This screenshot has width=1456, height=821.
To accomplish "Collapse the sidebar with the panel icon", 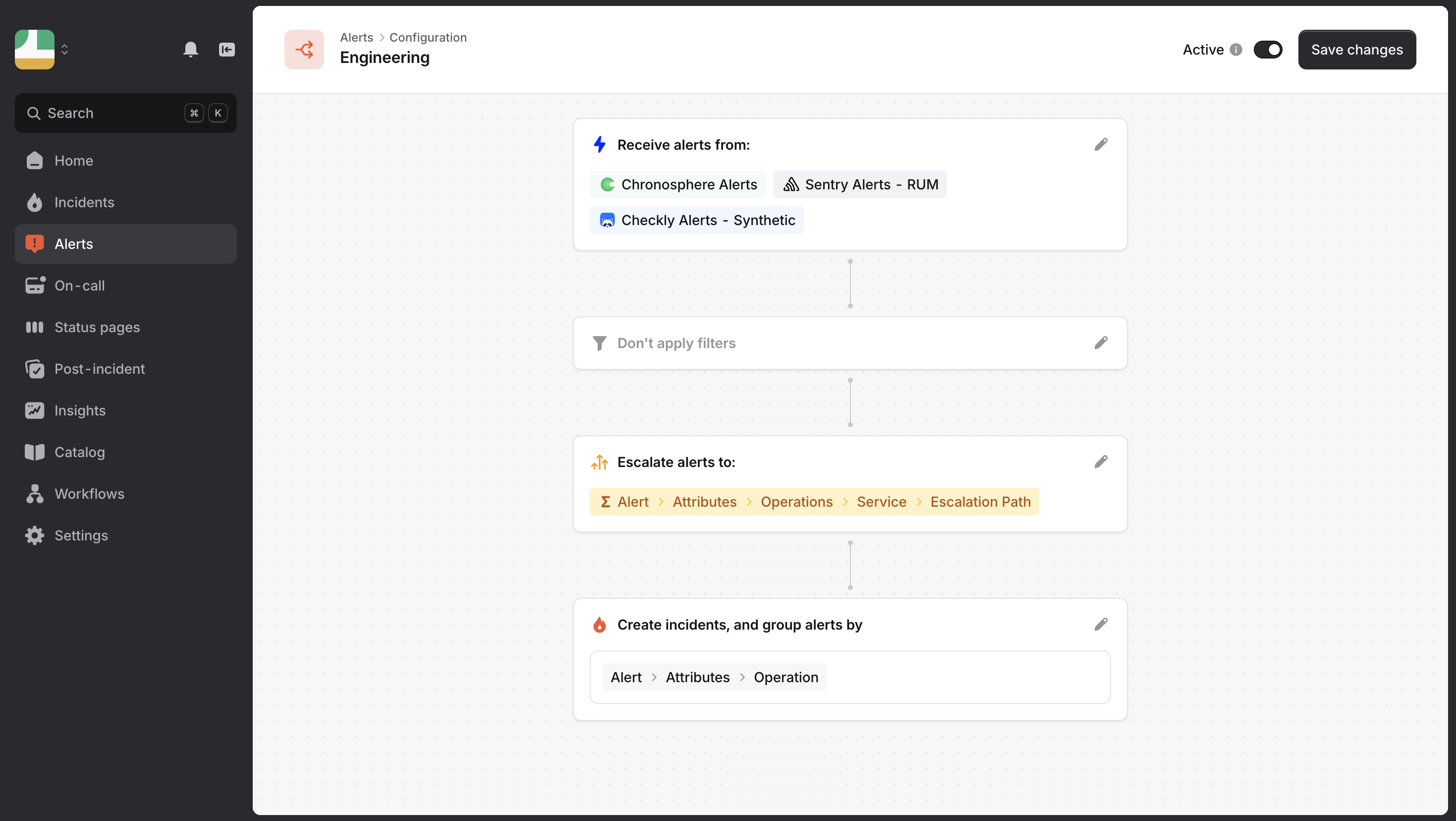I will [x=226, y=50].
